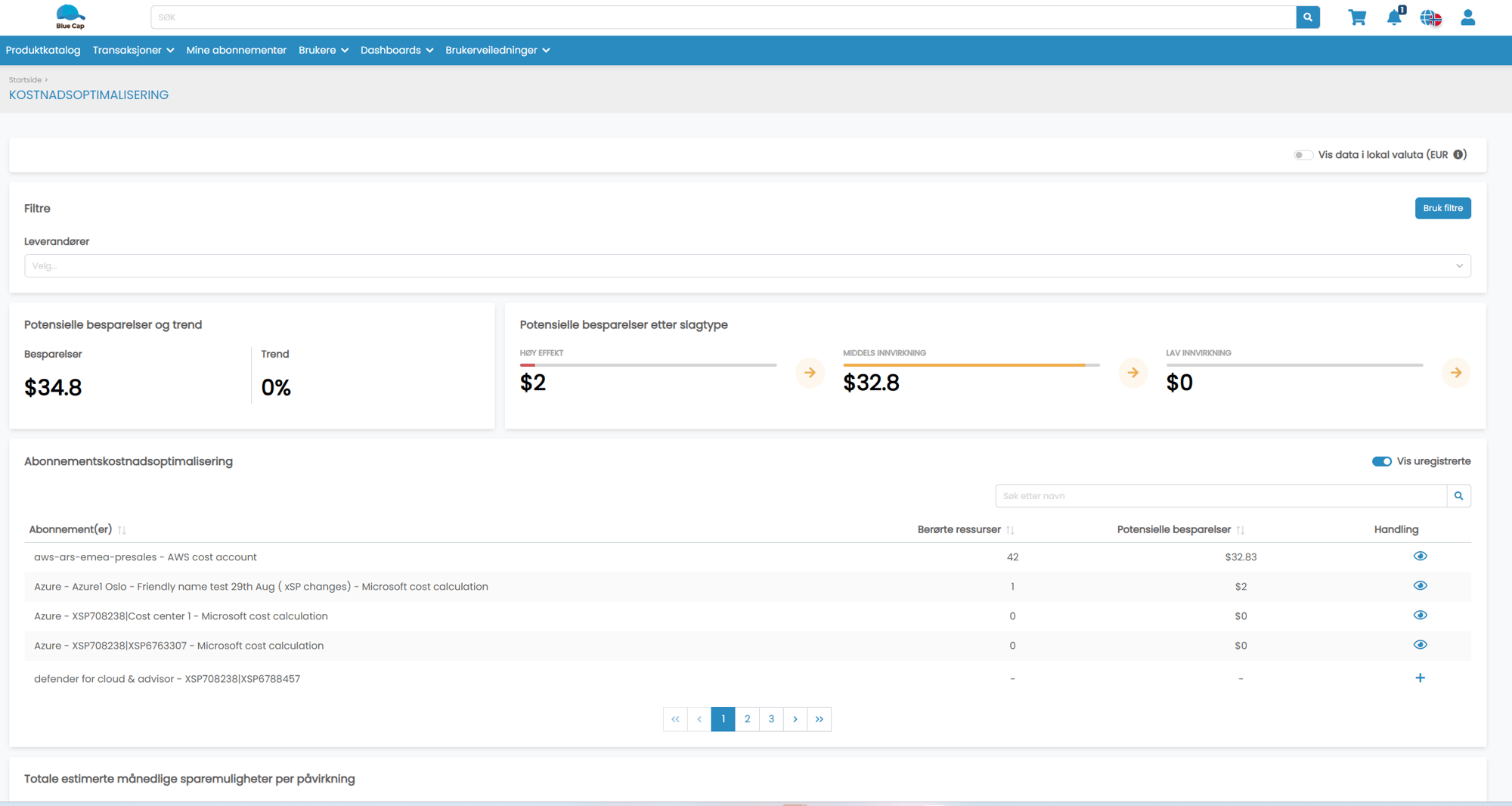
Task: Click the info icon beside EUR currency
Action: 1458,154
